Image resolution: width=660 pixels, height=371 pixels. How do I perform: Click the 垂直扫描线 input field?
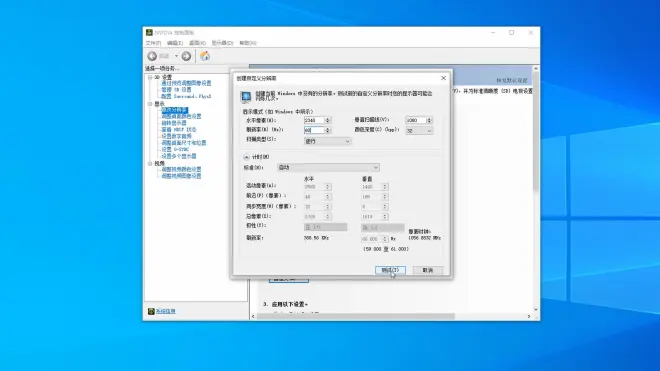tap(415, 120)
